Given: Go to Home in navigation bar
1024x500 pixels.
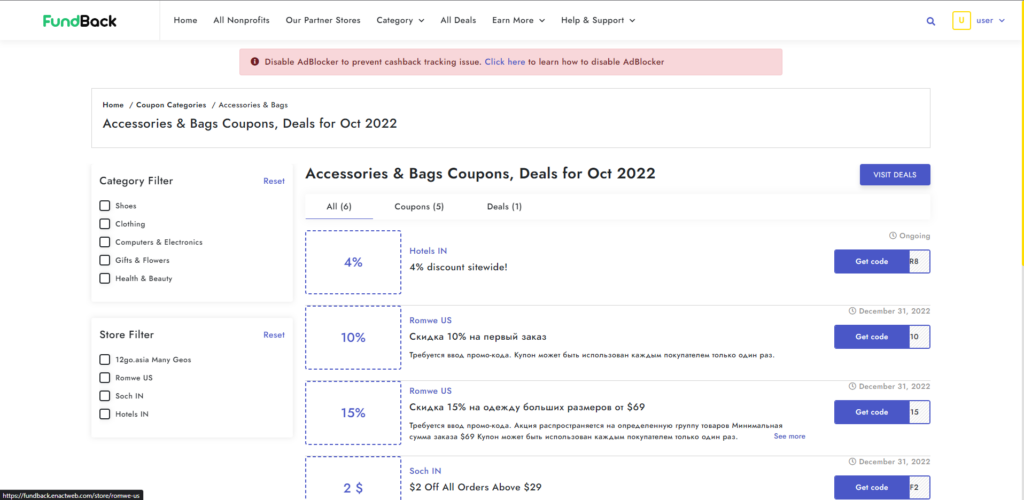Looking at the screenshot, I should [x=185, y=20].
